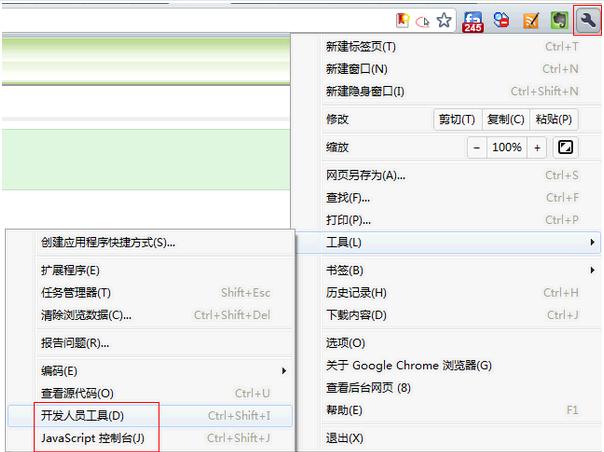This screenshot has width=604, height=452.
Task: Increase zoom with the plus button
Action: pyautogui.click(x=537, y=147)
